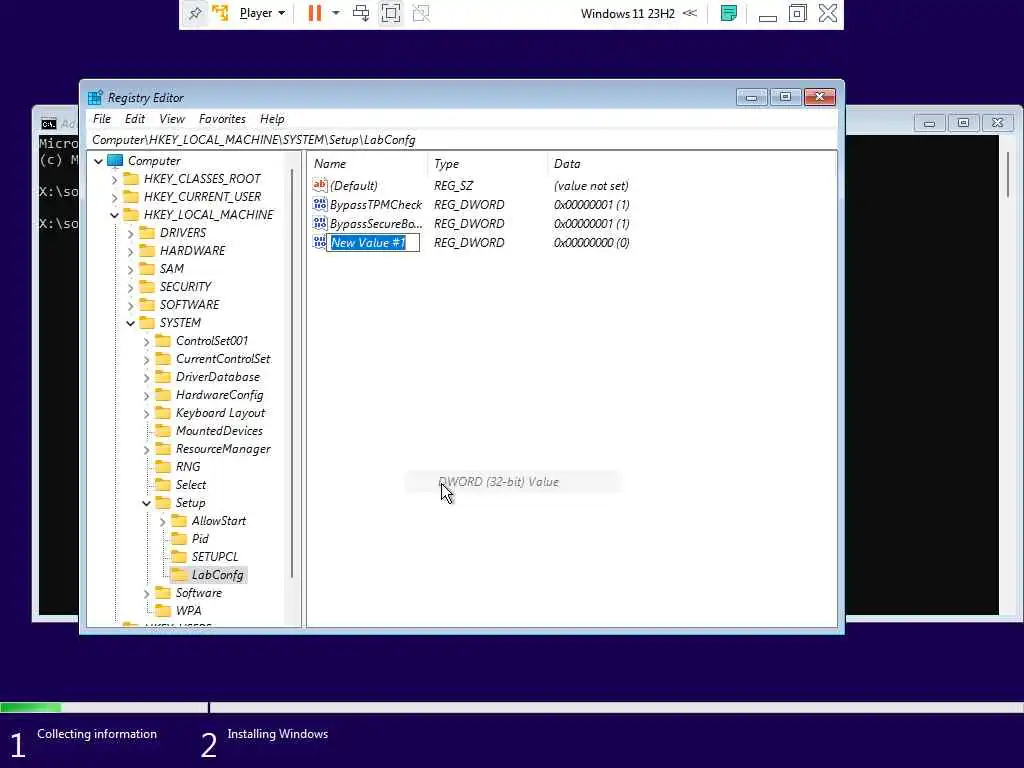Viewport: 1024px width, 768px height.
Task: Click the Command Prompt title bar icon
Action: pos(48,124)
